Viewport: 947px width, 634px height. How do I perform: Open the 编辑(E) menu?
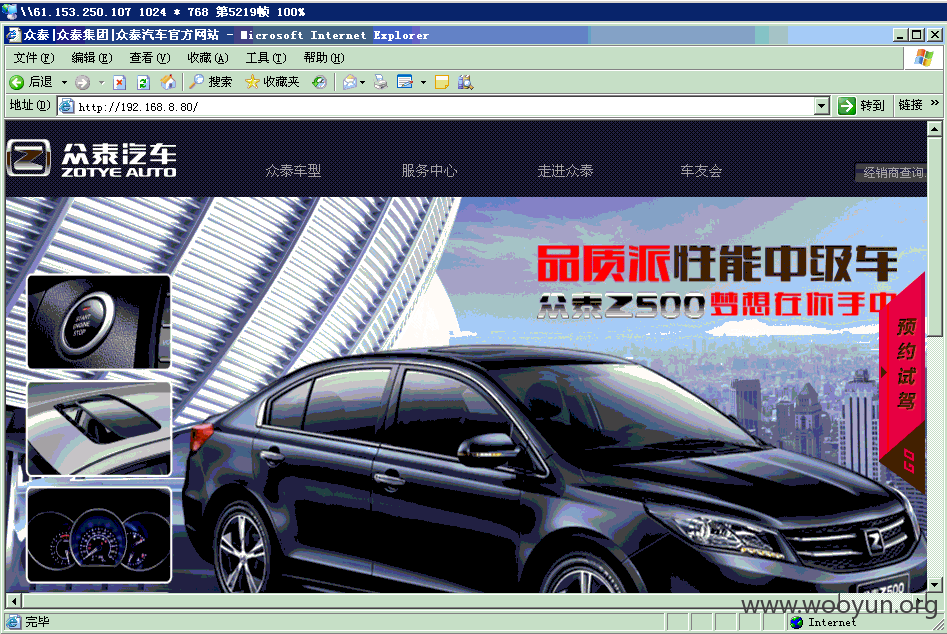click(x=92, y=58)
